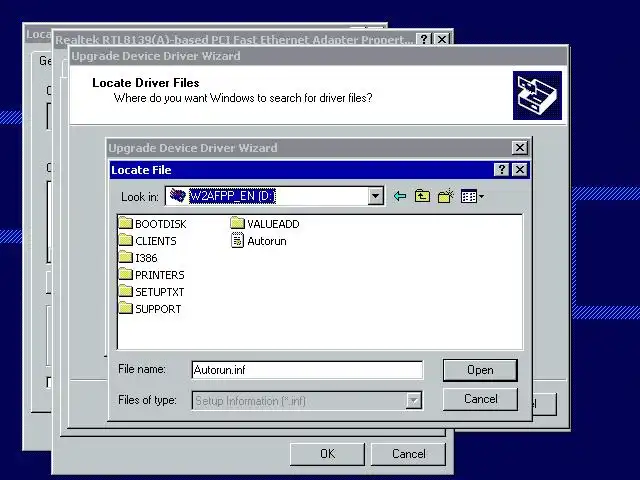The width and height of the screenshot is (640, 480).
Task: Create a new folder in Locate File
Action: click(x=446, y=196)
